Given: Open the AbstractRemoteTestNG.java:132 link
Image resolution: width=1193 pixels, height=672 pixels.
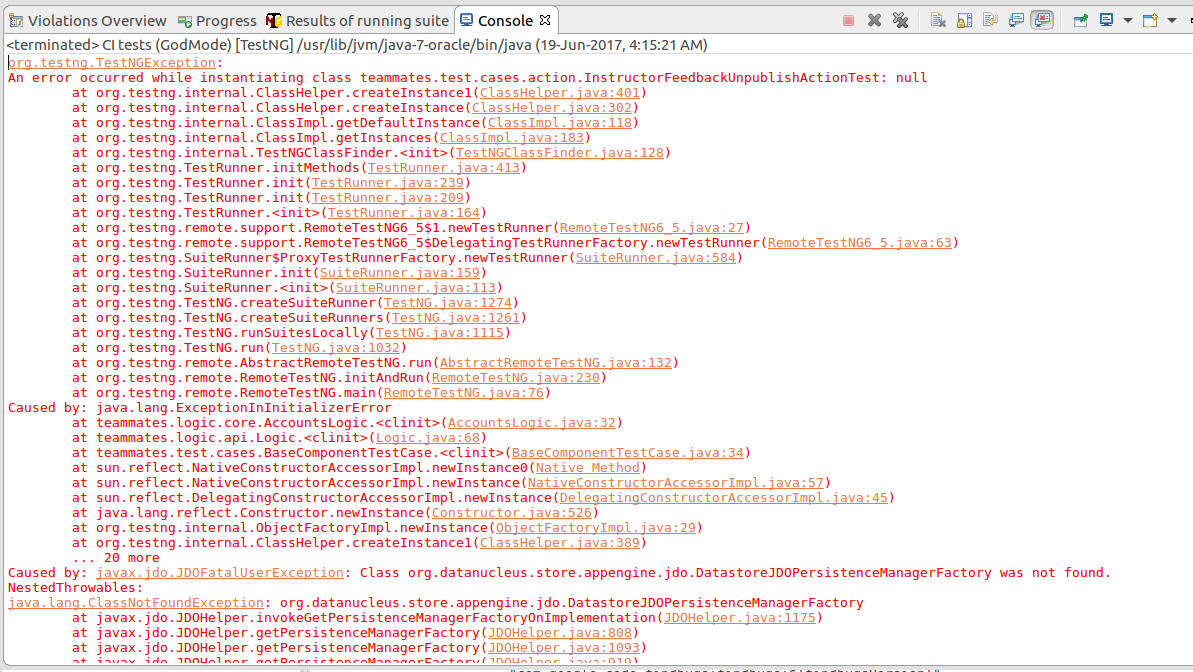Looking at the screenshot, I should (556, 362).
